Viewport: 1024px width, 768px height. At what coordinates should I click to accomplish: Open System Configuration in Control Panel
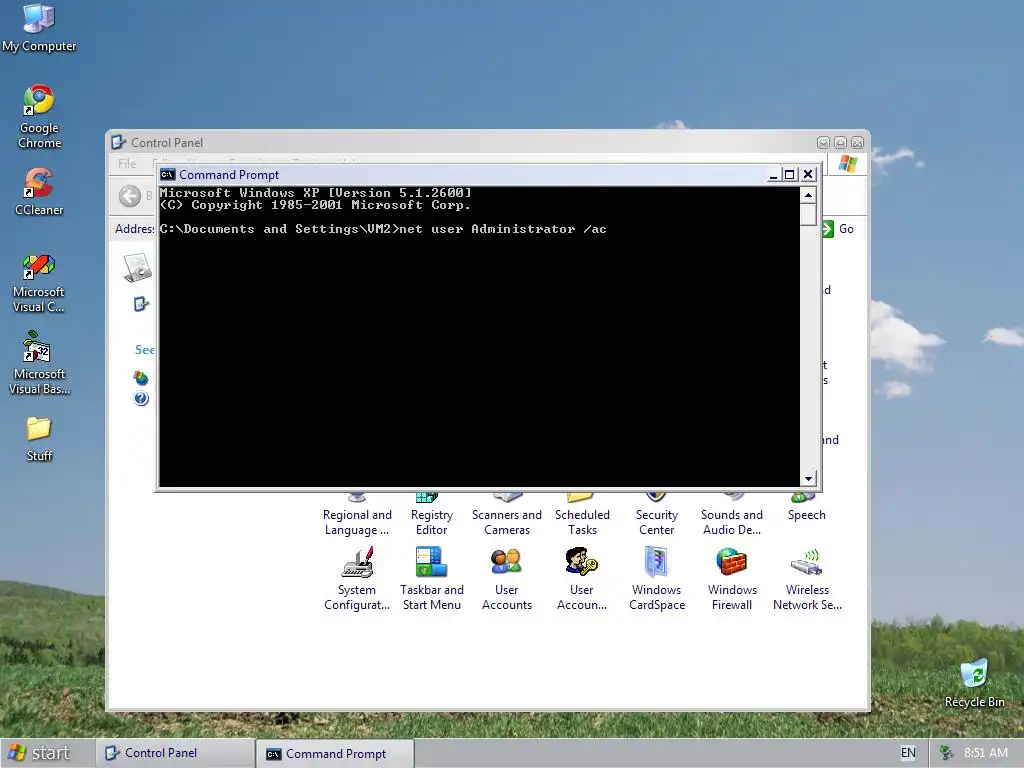[x=357, y=579]
